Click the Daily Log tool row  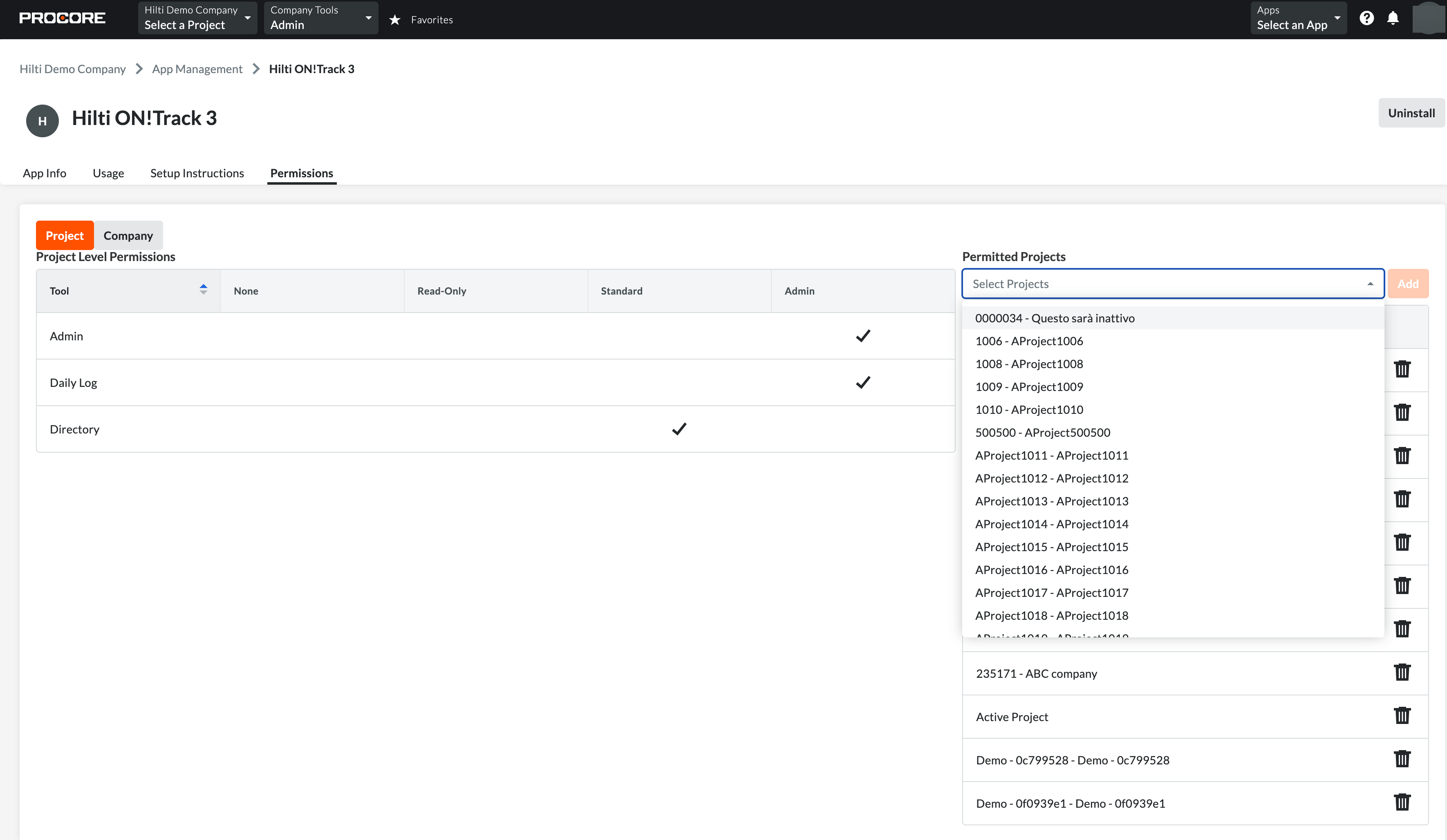point(495,383)
